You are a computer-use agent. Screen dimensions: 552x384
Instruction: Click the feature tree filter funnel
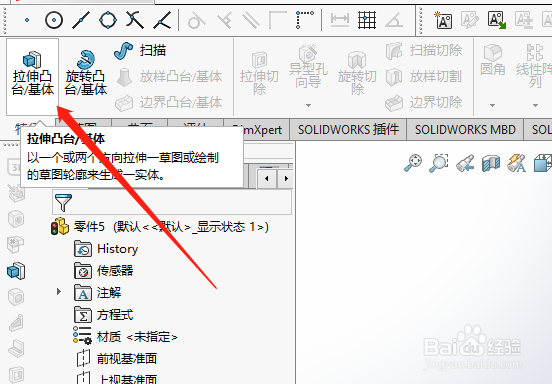click(x=63, y=202)
